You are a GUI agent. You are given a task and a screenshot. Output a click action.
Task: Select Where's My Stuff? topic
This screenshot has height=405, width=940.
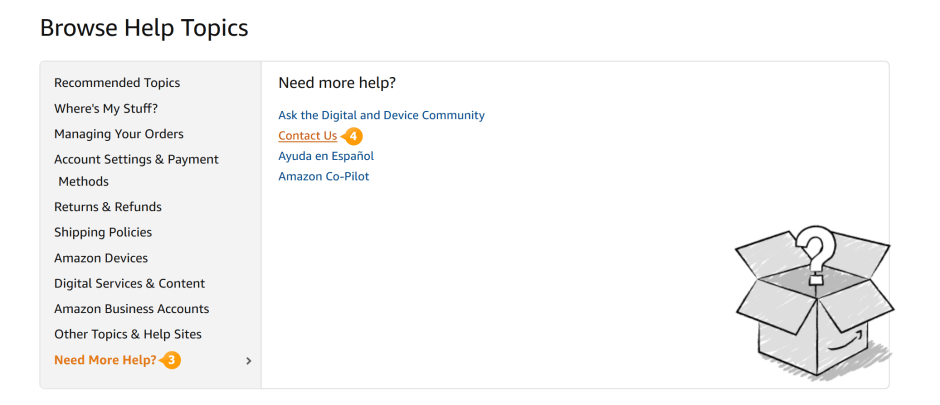click(x=106, y=108)
